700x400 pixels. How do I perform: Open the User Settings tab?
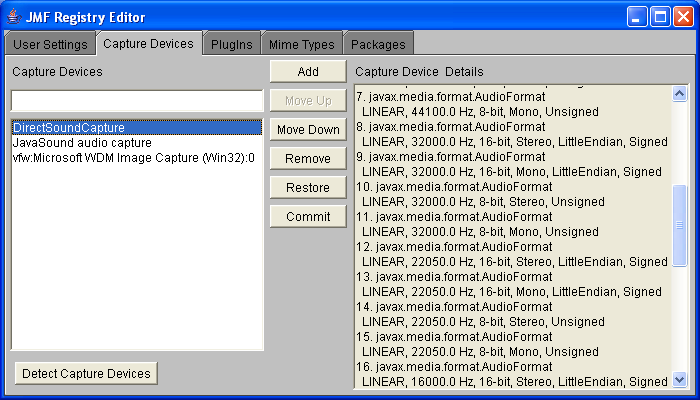point(50,44)
